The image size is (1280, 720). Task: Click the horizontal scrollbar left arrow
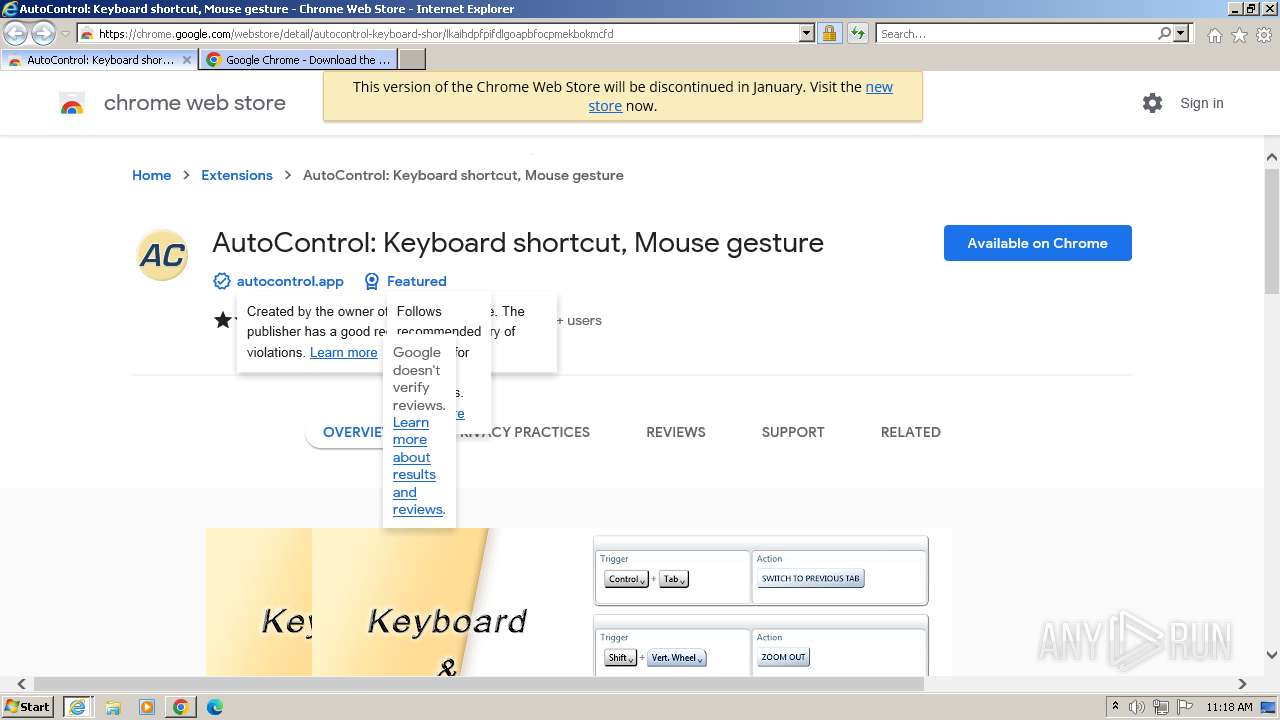point(21,684)
